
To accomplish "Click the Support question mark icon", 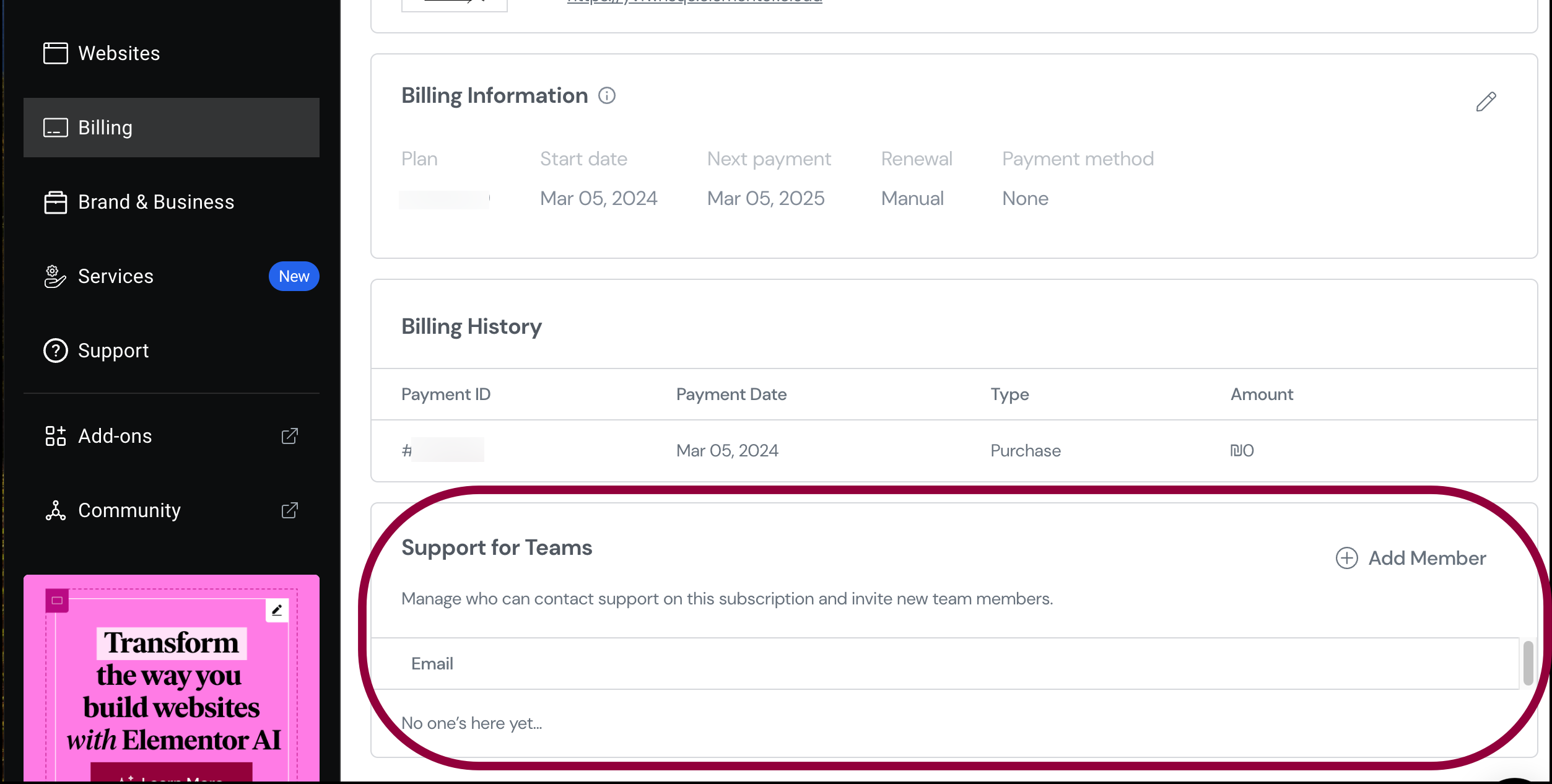I will click(x=55, y=351).
